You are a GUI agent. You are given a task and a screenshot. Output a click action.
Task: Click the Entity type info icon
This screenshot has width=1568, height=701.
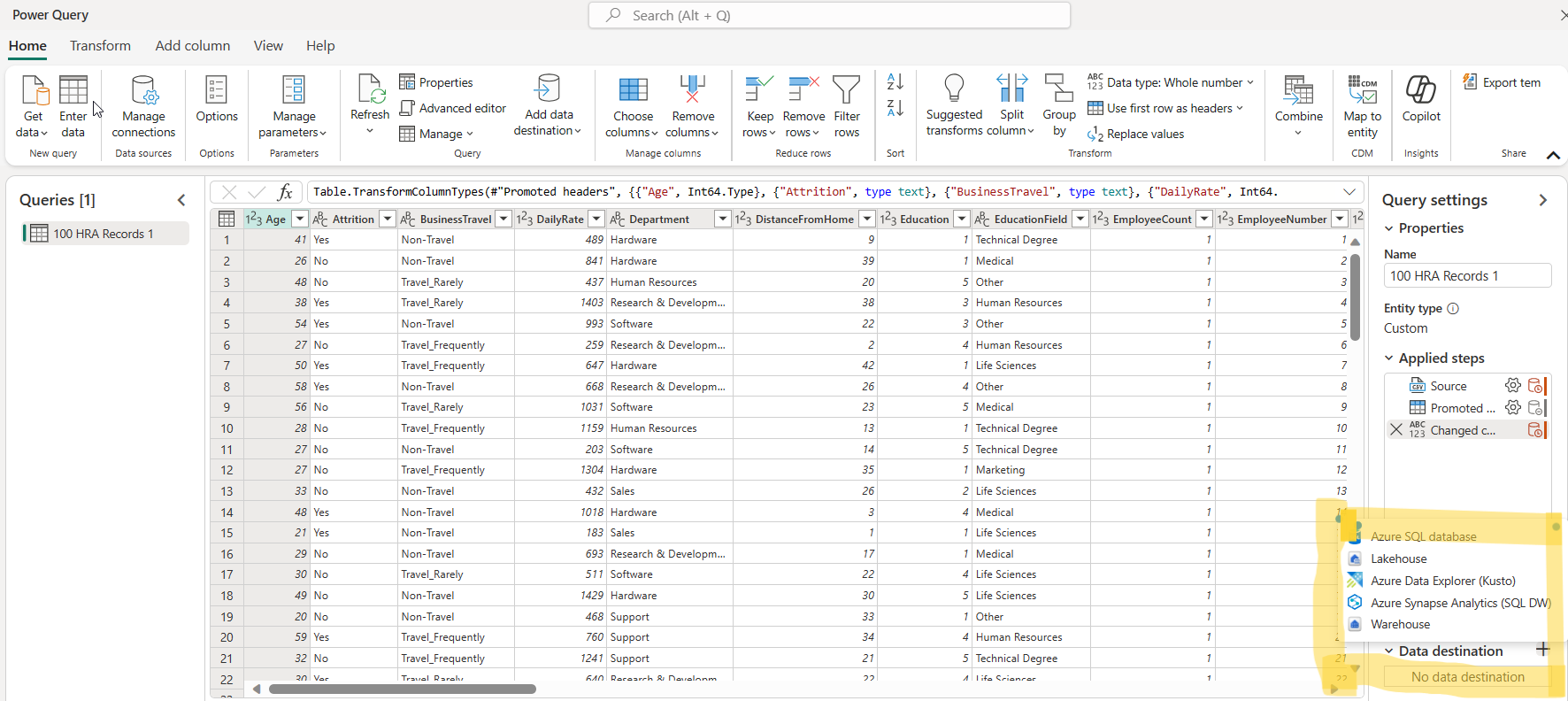[1453, 309]
